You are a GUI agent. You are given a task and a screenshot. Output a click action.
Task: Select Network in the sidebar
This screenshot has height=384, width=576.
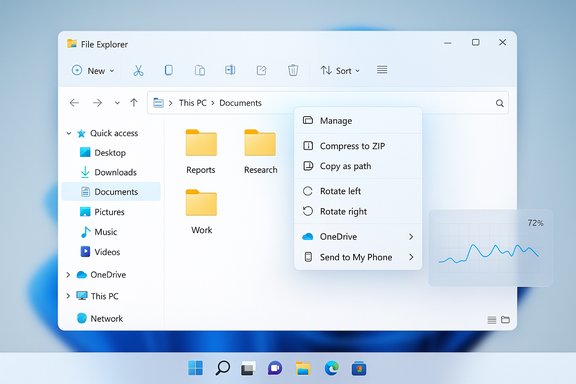[x=100, y=318]
